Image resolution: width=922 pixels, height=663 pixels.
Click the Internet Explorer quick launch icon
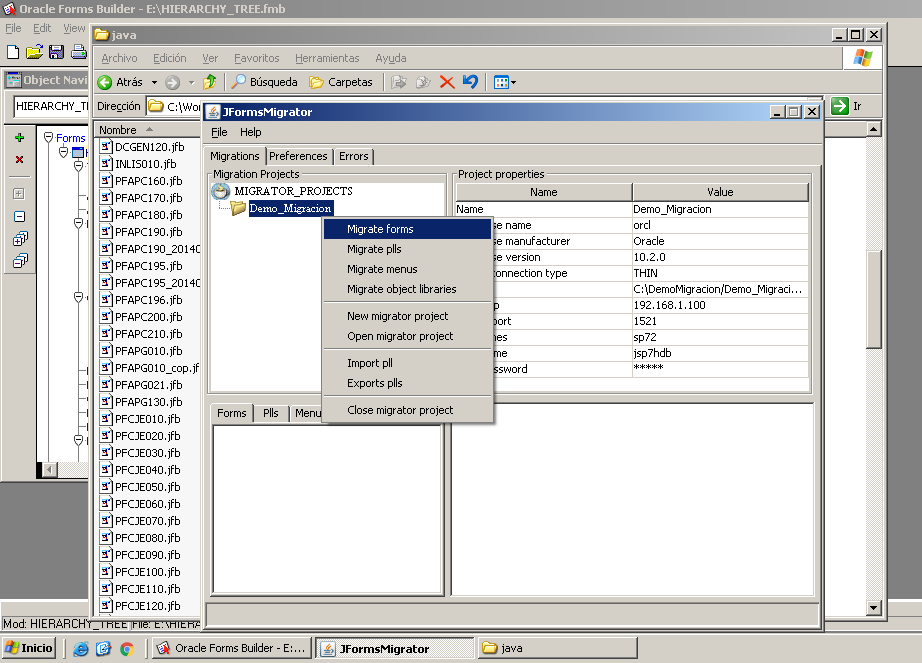coord(81,648)
